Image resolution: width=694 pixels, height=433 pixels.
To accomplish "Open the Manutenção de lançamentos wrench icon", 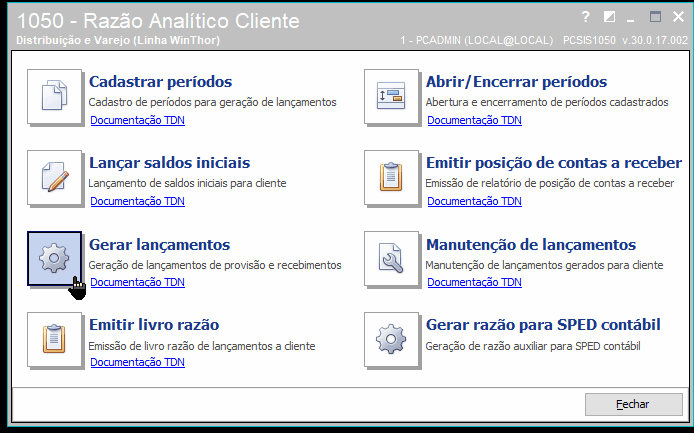I will pyautogui.click(x=391, y=259).
